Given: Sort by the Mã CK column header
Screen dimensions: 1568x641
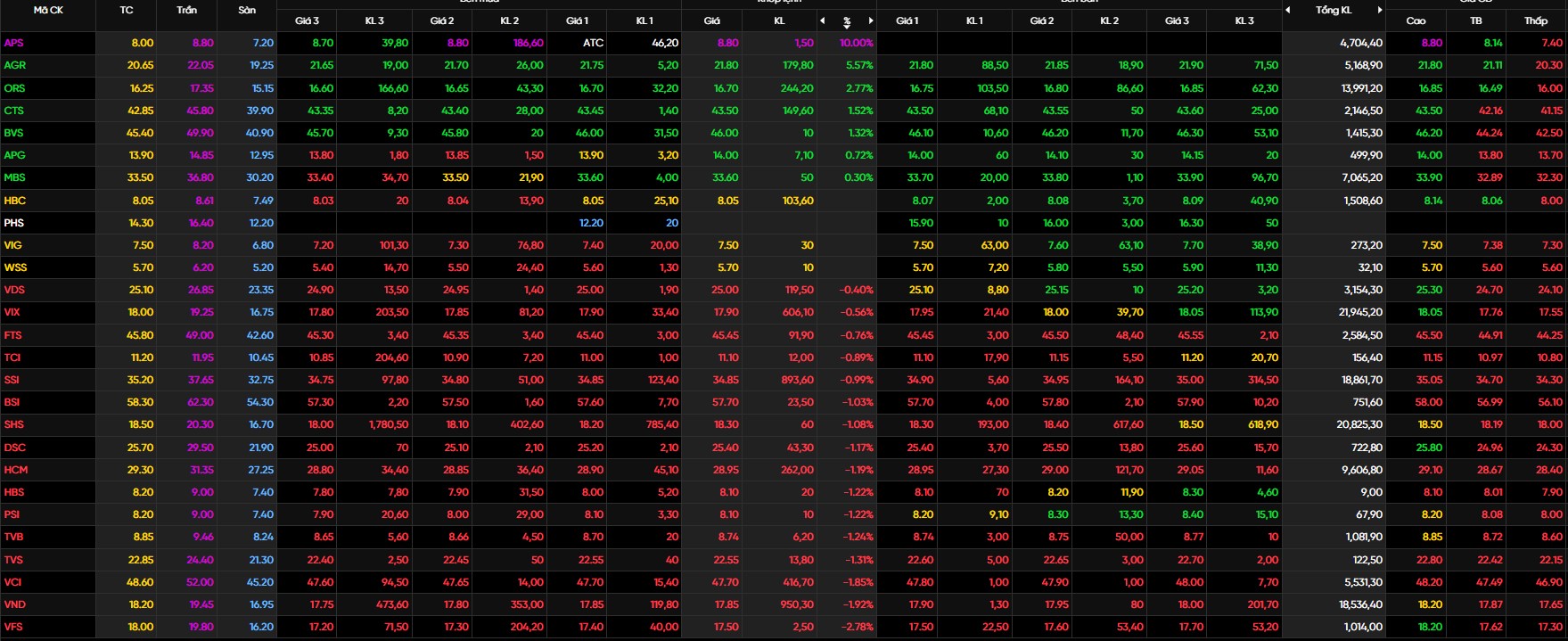Looking at the screenshot, I should (x=48, y=10).
